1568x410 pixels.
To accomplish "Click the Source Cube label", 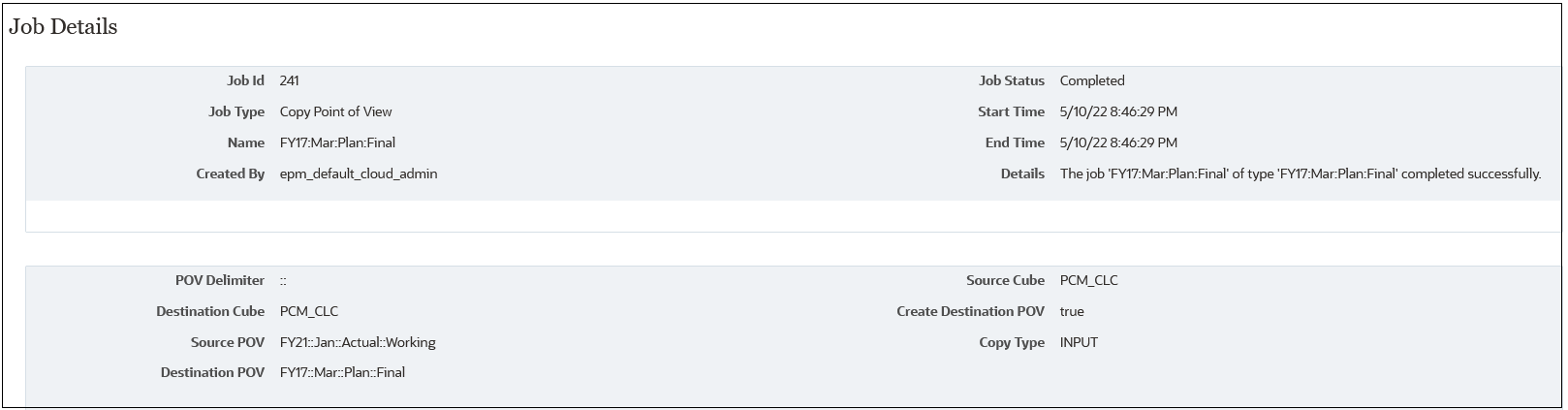I will pos(1005,281).
